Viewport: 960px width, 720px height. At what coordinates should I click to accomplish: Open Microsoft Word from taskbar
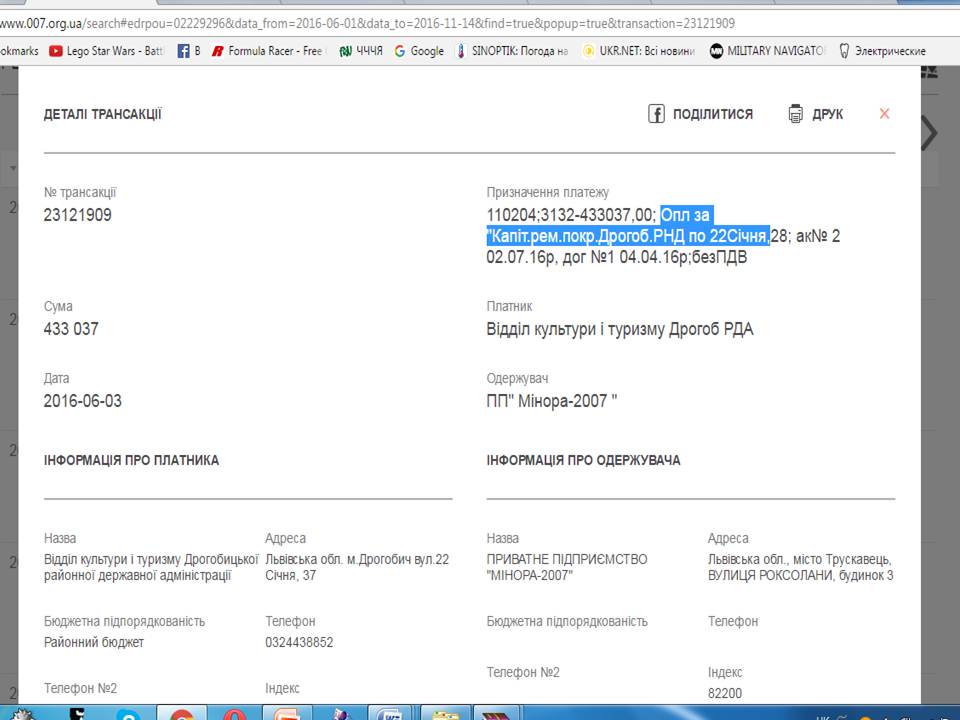(x=389, y=714)
